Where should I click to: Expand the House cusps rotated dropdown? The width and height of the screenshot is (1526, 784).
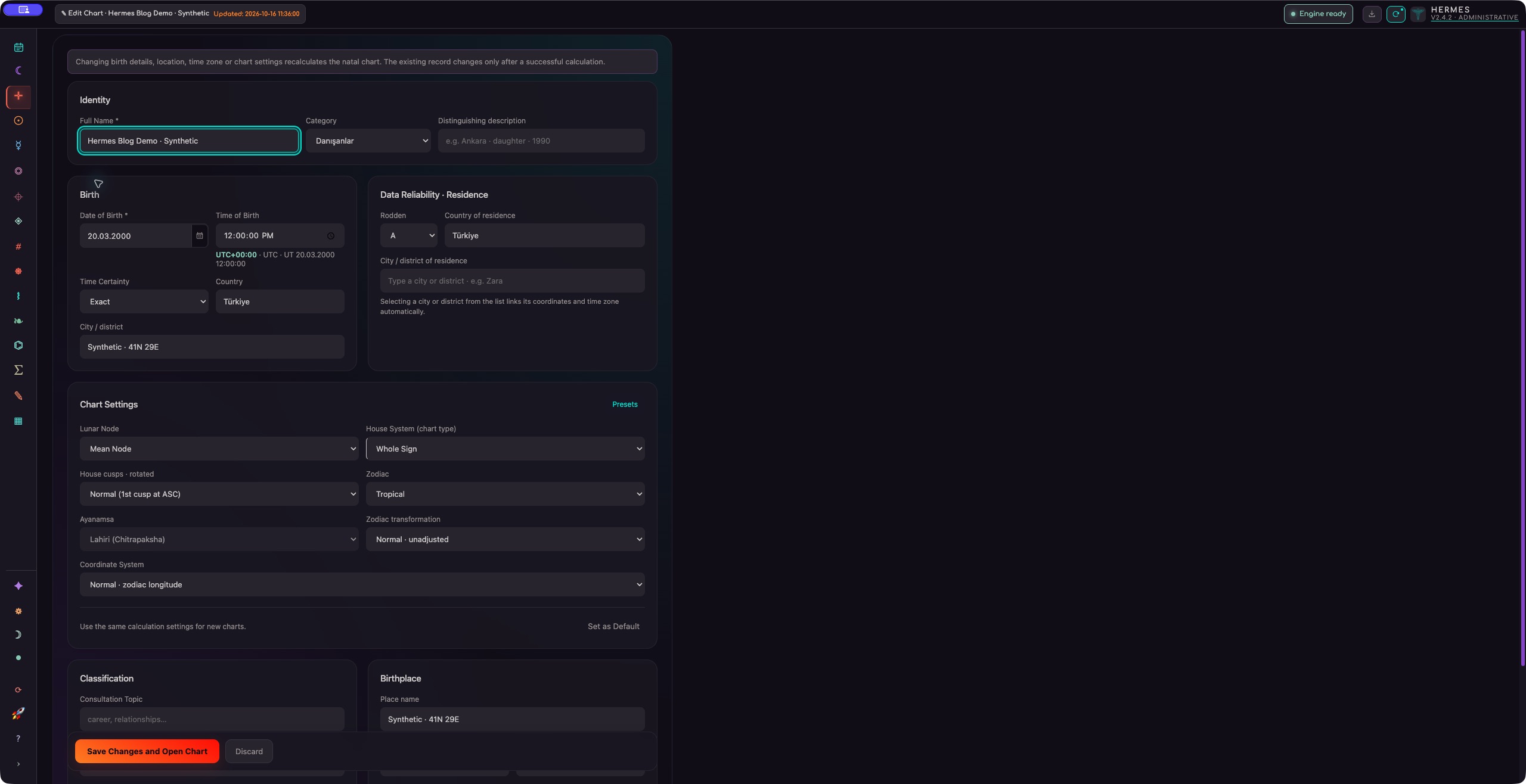pyautogui.click(x=219, y=494)
